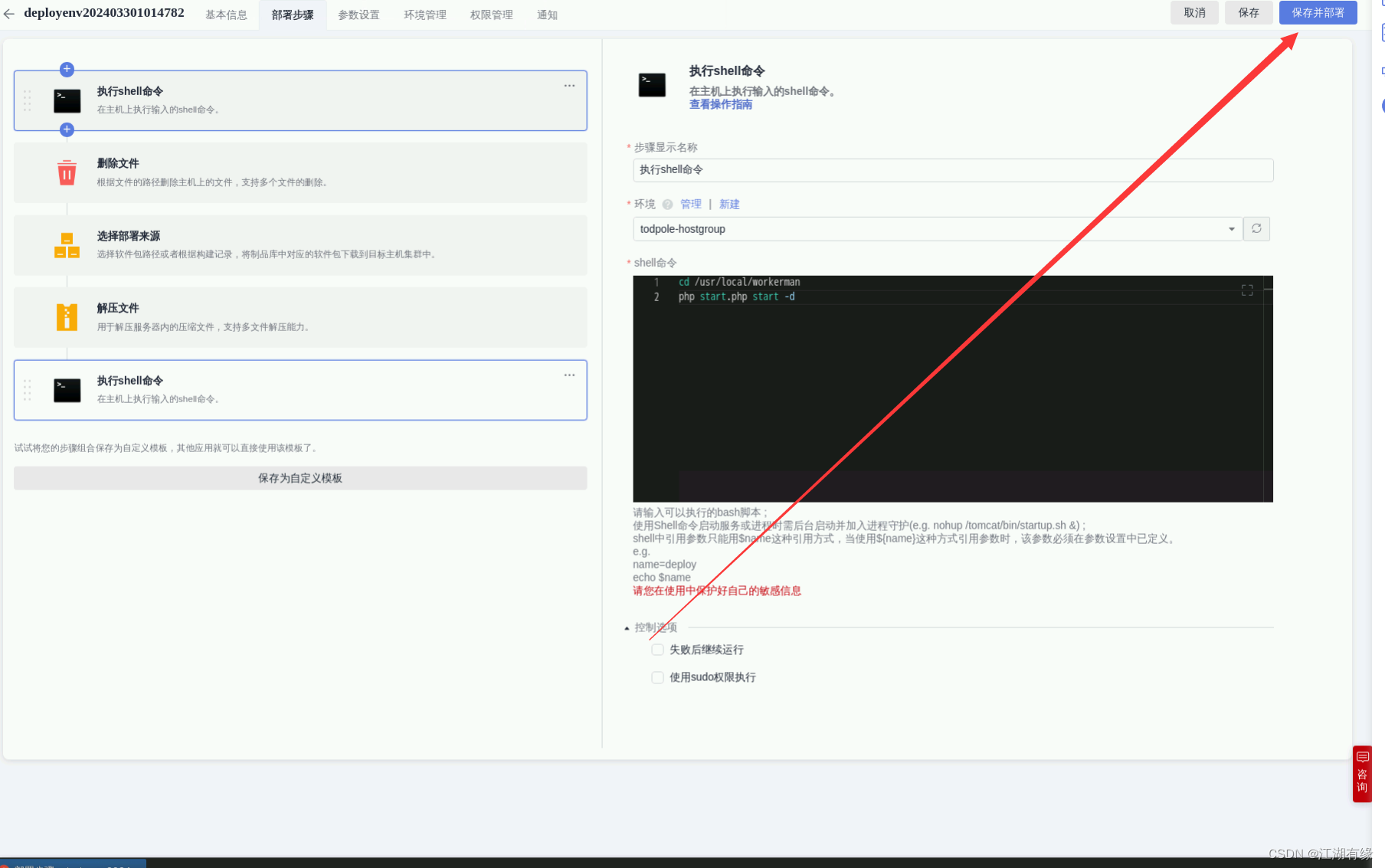Enable 使用sudo权限执行 checkbox
This screenshot has width=1385, height=868.
tap(657, 677)
